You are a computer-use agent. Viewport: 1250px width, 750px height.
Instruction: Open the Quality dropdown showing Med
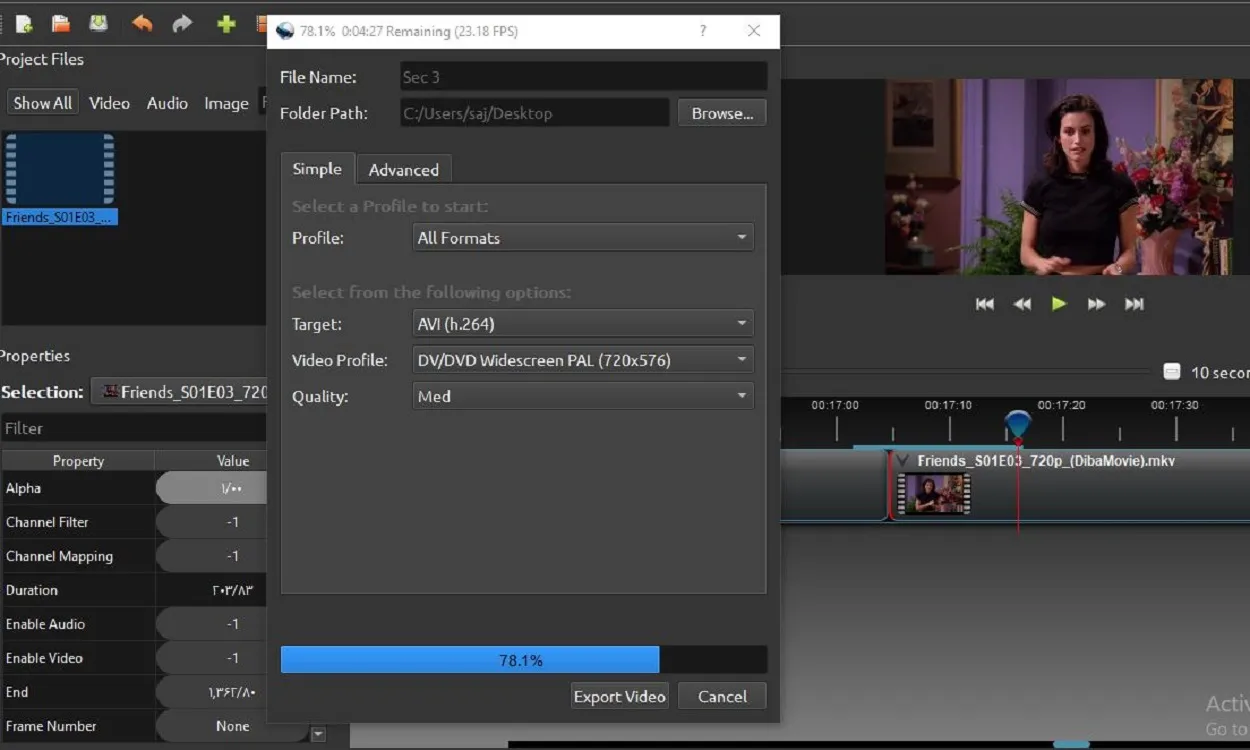coord(583,396)
